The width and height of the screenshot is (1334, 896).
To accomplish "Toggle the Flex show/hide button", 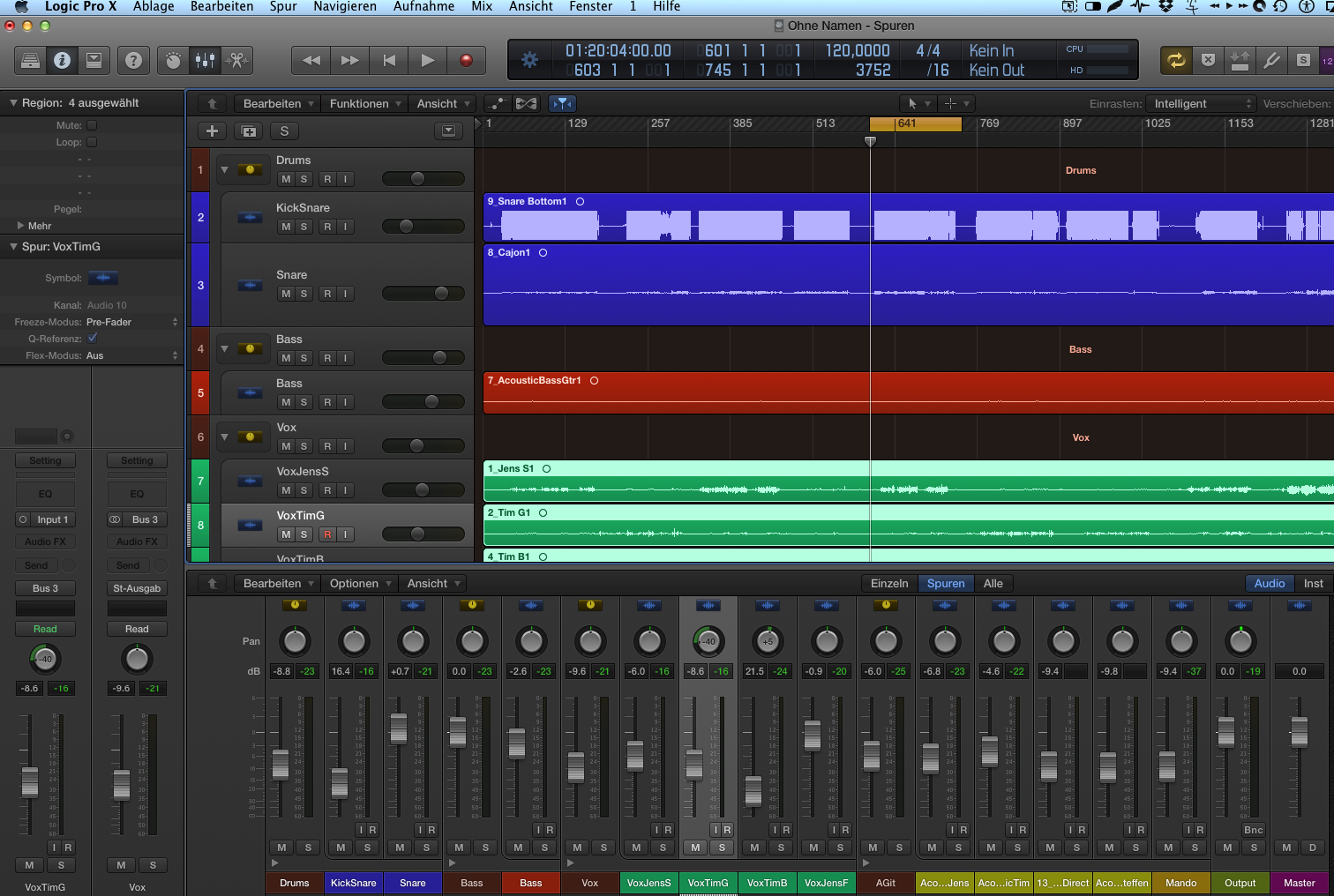I will (527, 103).
